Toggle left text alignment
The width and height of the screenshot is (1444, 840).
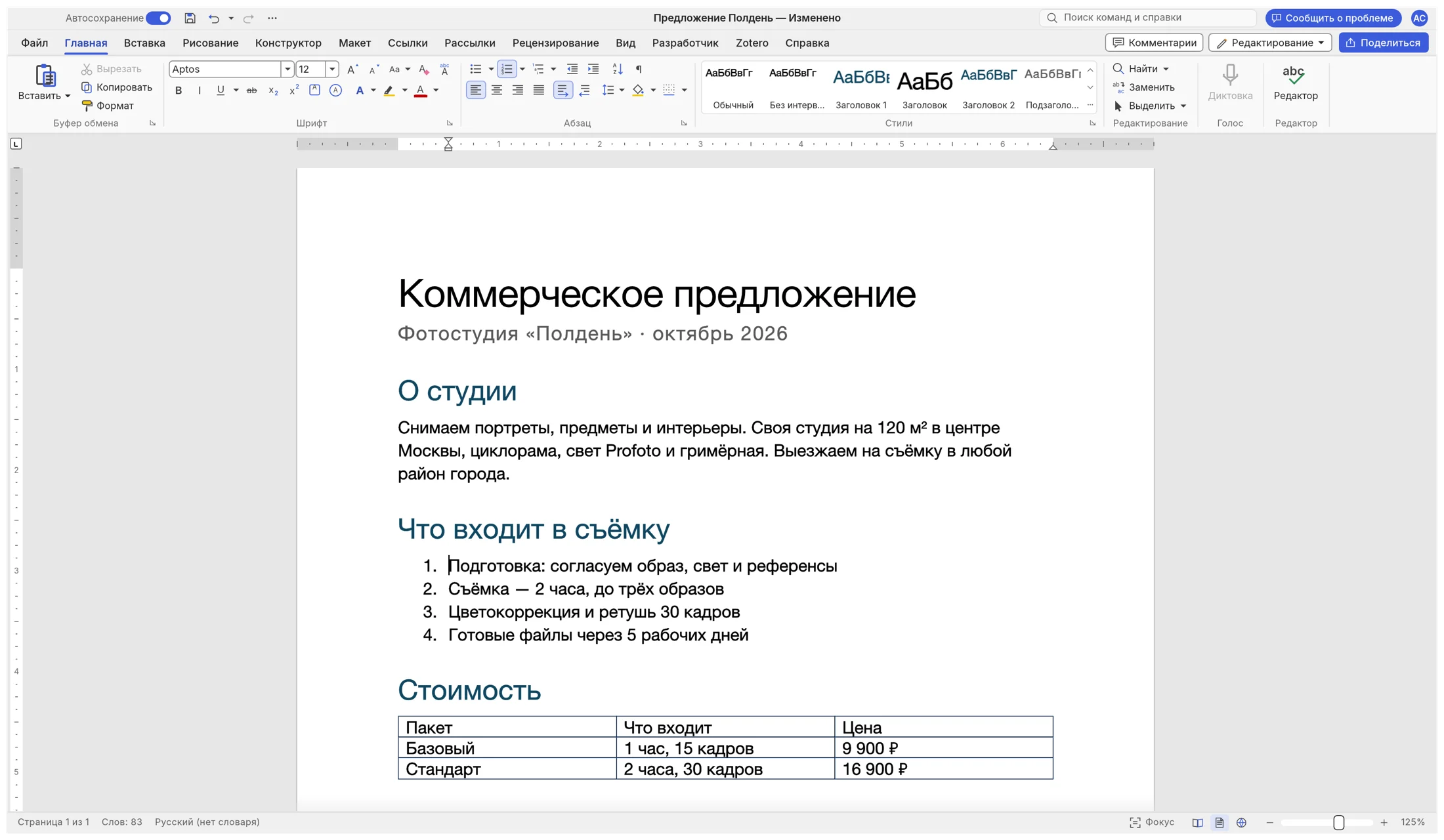(x=476, y=91)
